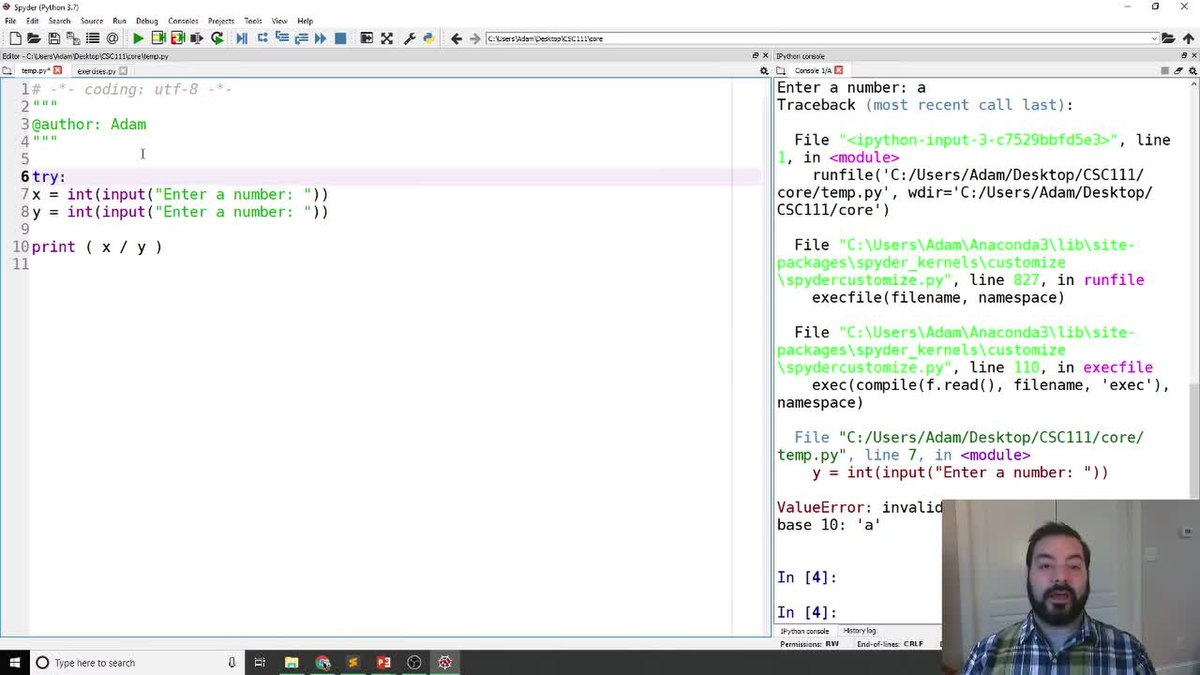
Task: Click the Run current cell icon
Action: coord(158,38)
